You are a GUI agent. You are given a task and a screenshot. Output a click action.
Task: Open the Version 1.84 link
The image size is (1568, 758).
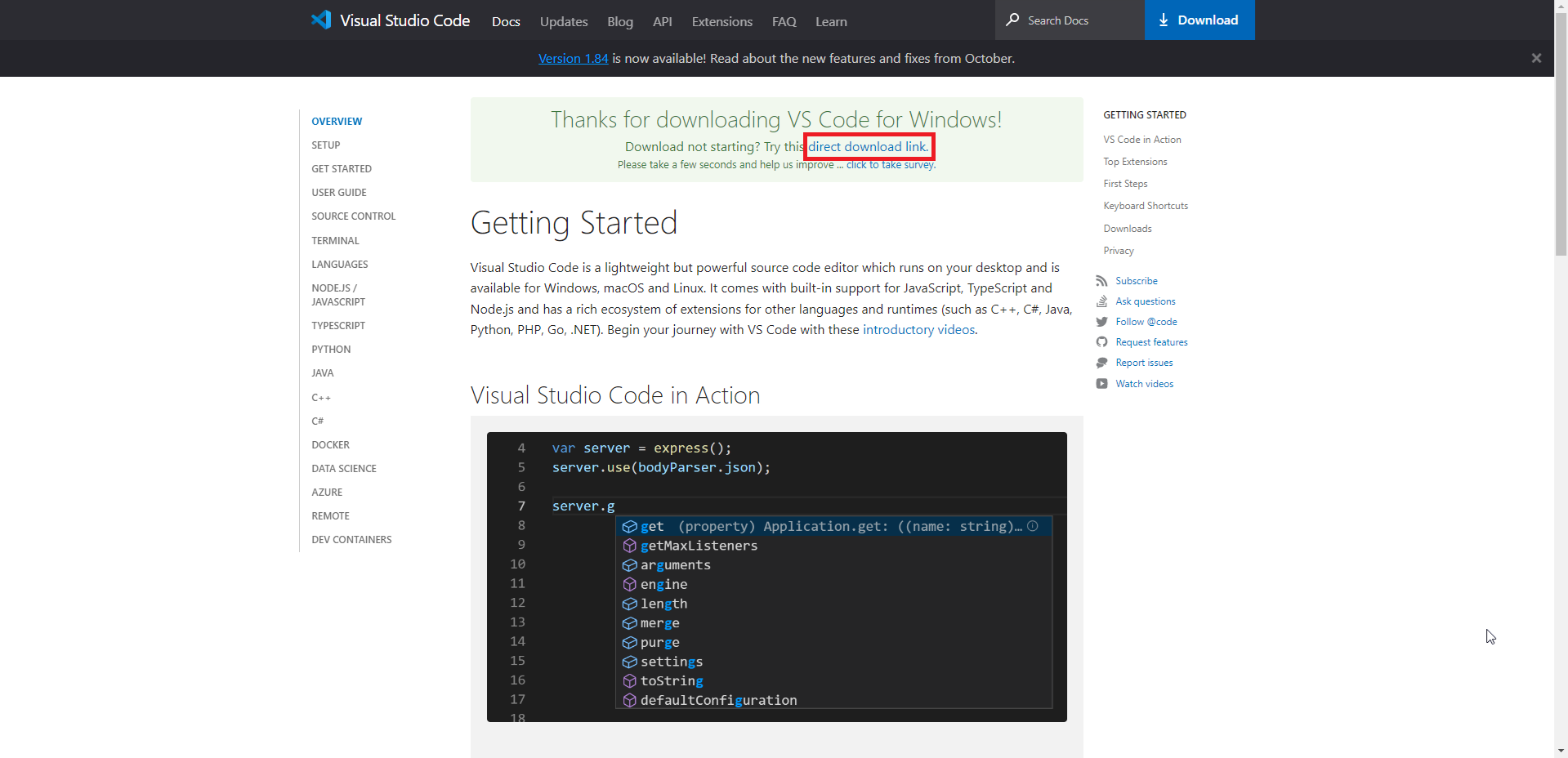(x=574, y=59)
